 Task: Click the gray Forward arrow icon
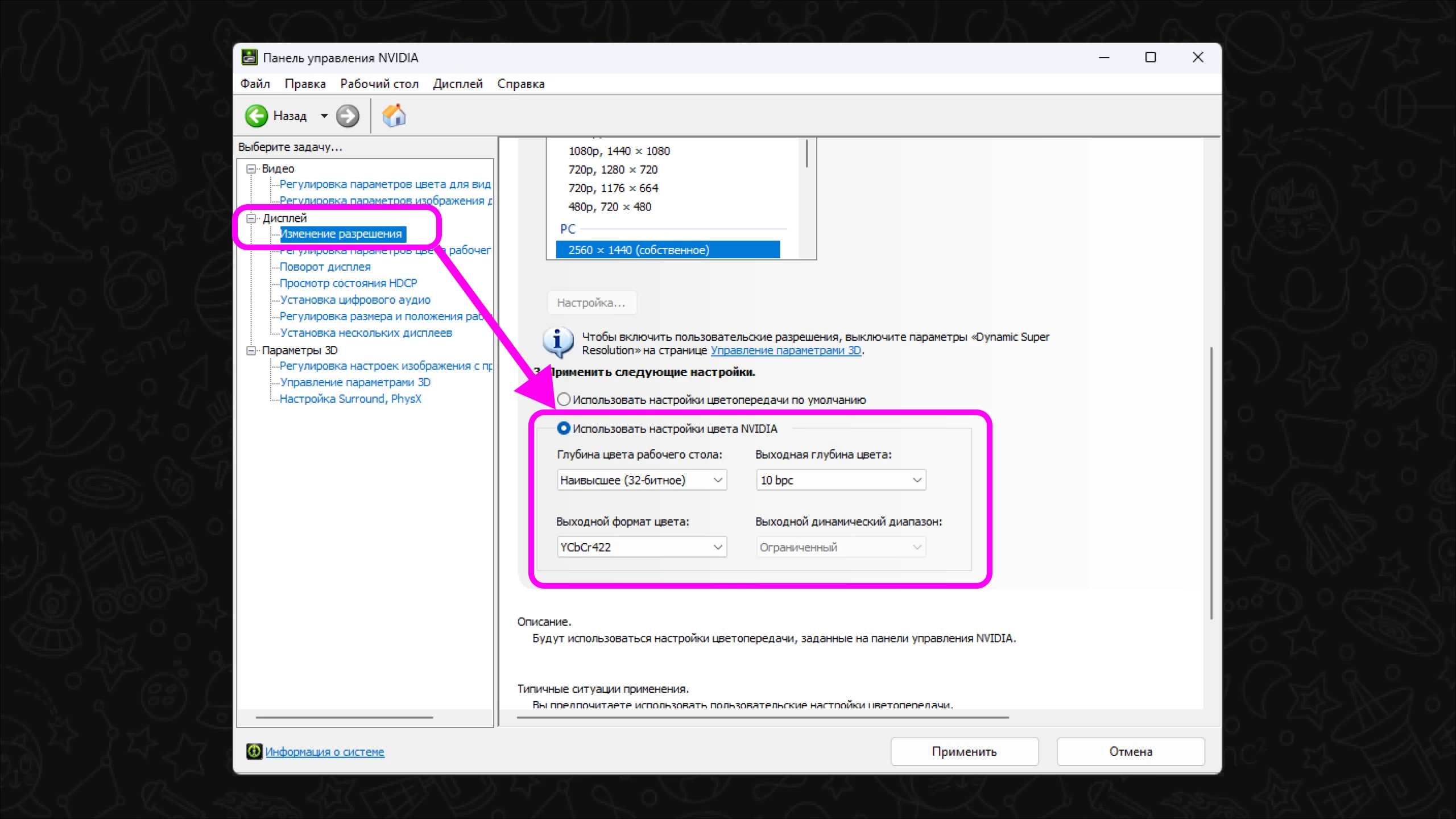[x=348, y=116]
